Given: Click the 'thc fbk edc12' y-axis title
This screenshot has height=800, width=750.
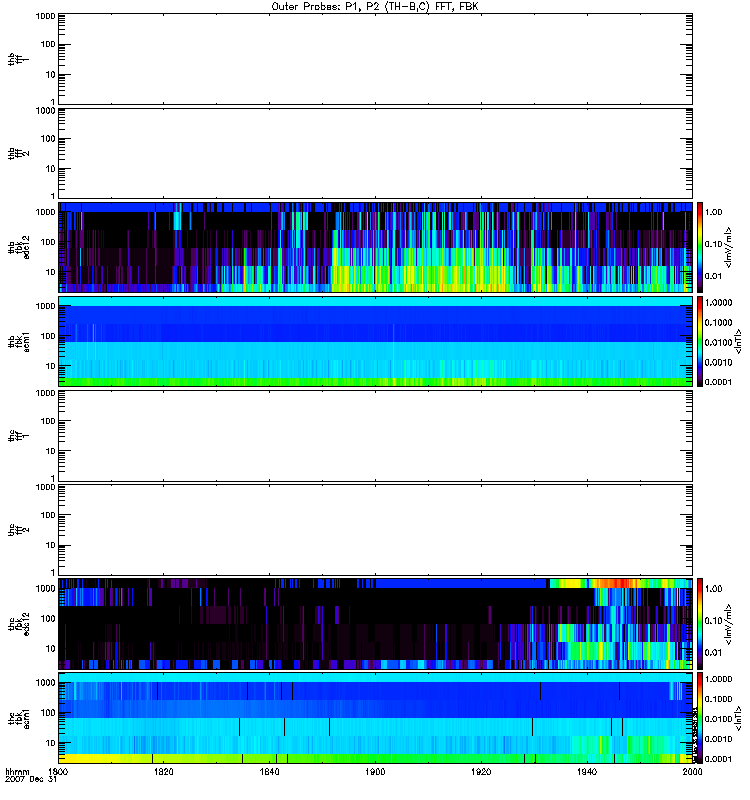Looking at the screenshot, I should (18, 624).
